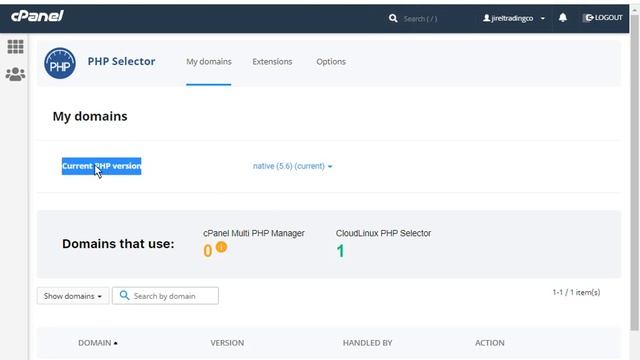Click the CloudLinux PHP Selector label
Screen dimensions: 640x360
383,233
